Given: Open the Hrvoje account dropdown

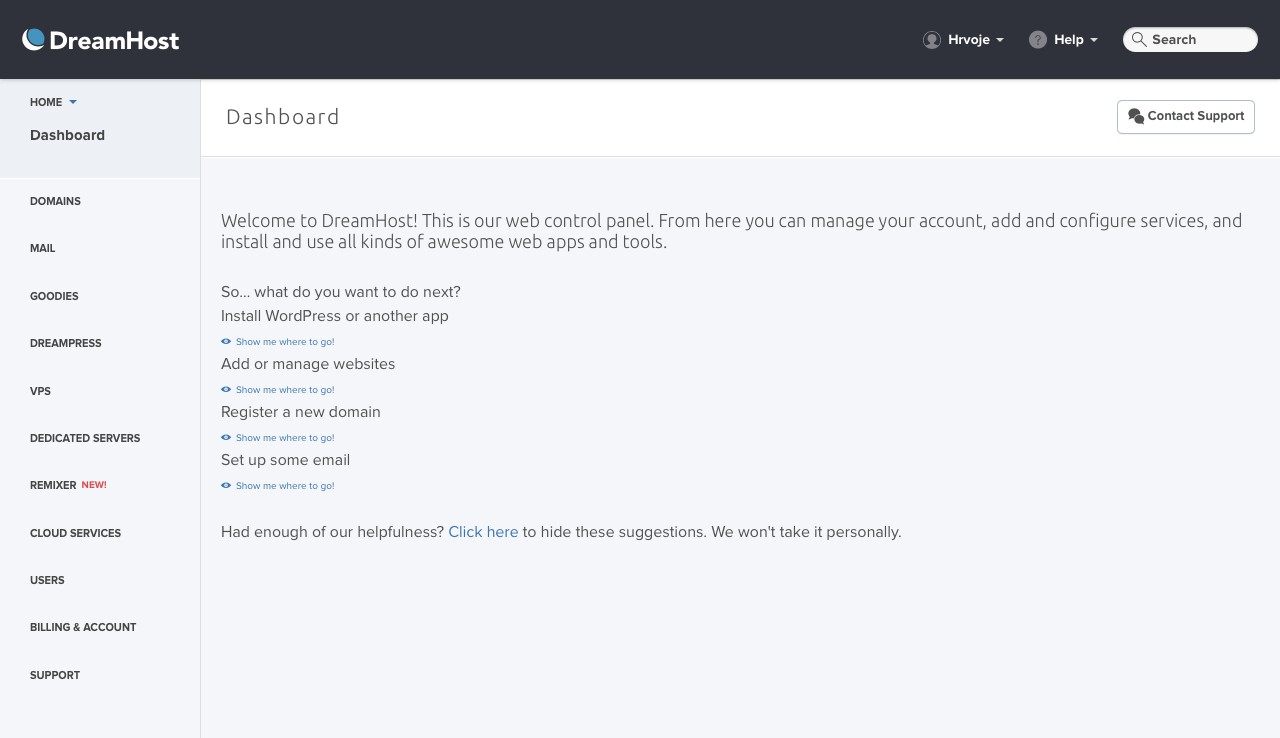Looking at the screenshot, I should (x=964, y=40).
